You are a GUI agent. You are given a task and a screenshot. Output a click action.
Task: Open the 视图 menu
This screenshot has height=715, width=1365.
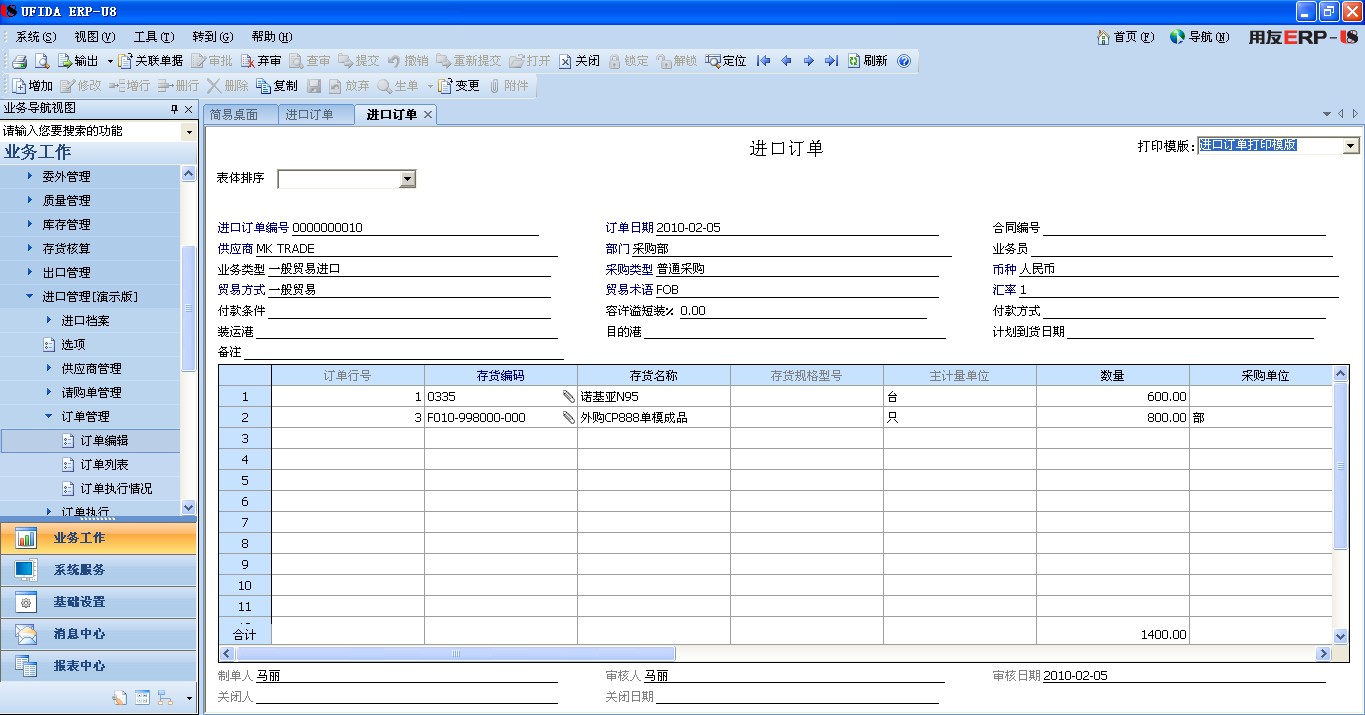(x=95, y=37)
